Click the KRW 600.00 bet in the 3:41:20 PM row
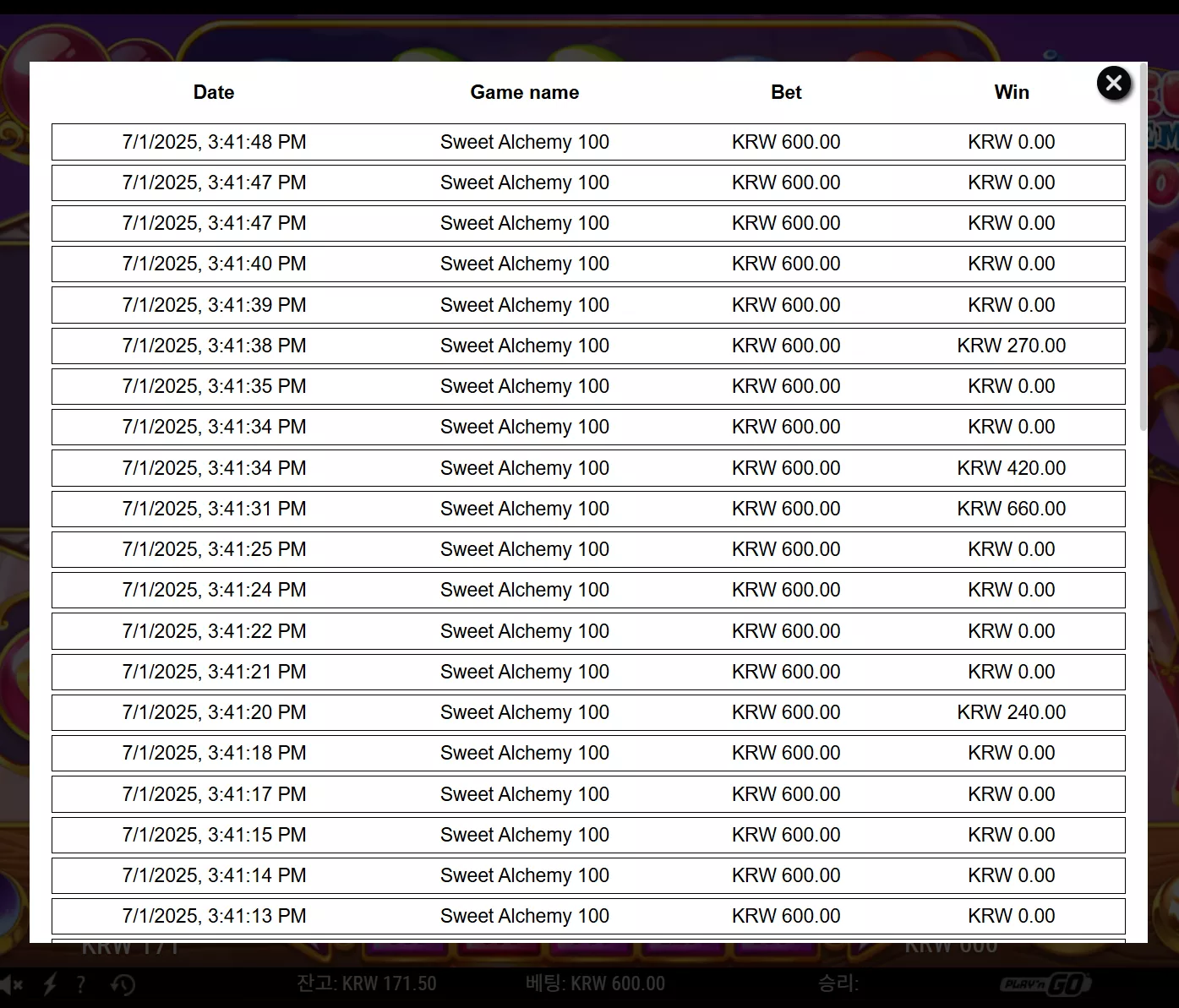Viewport: 1179px width, 1008px height. (786, 712)
